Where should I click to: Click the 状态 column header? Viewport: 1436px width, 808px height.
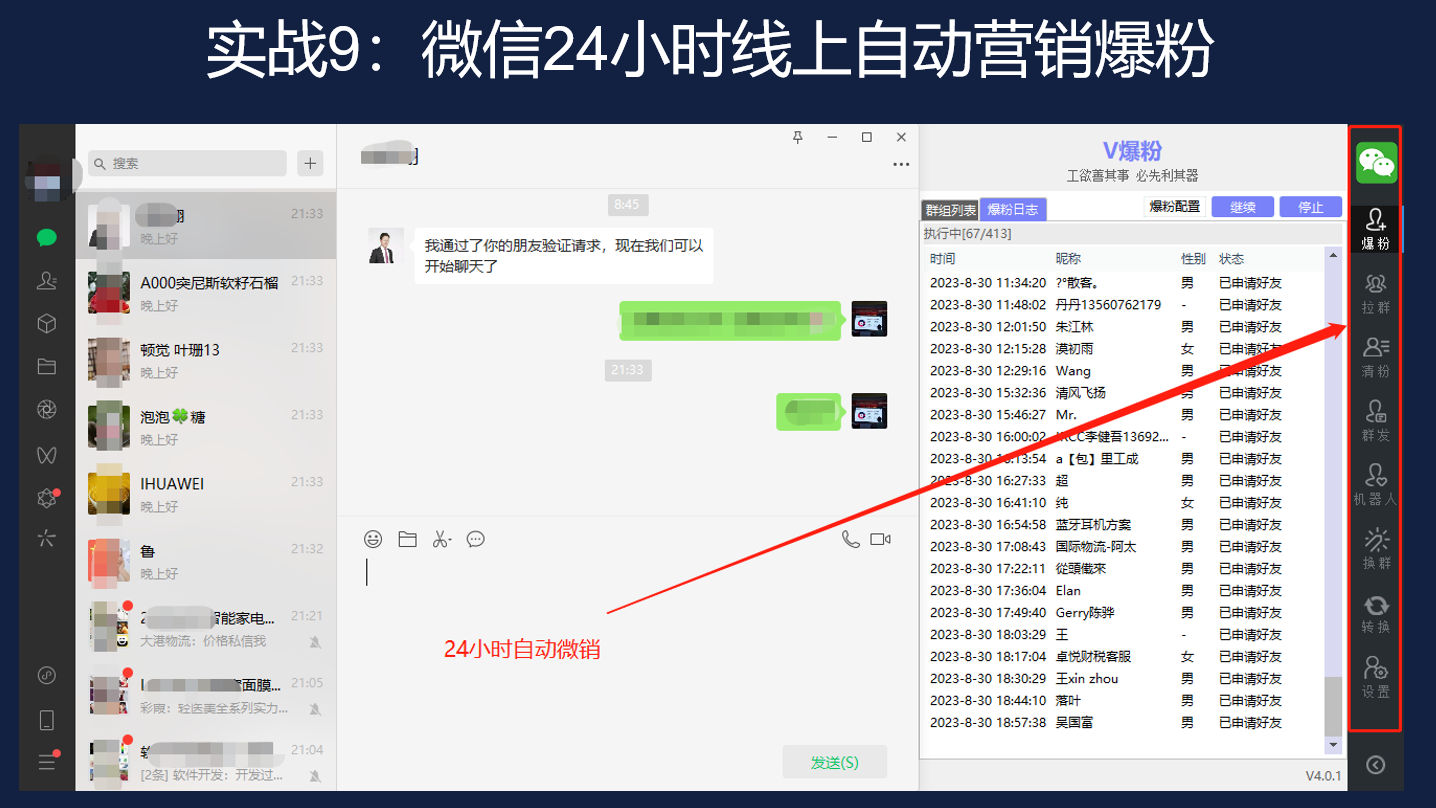tap(1232, 259)
